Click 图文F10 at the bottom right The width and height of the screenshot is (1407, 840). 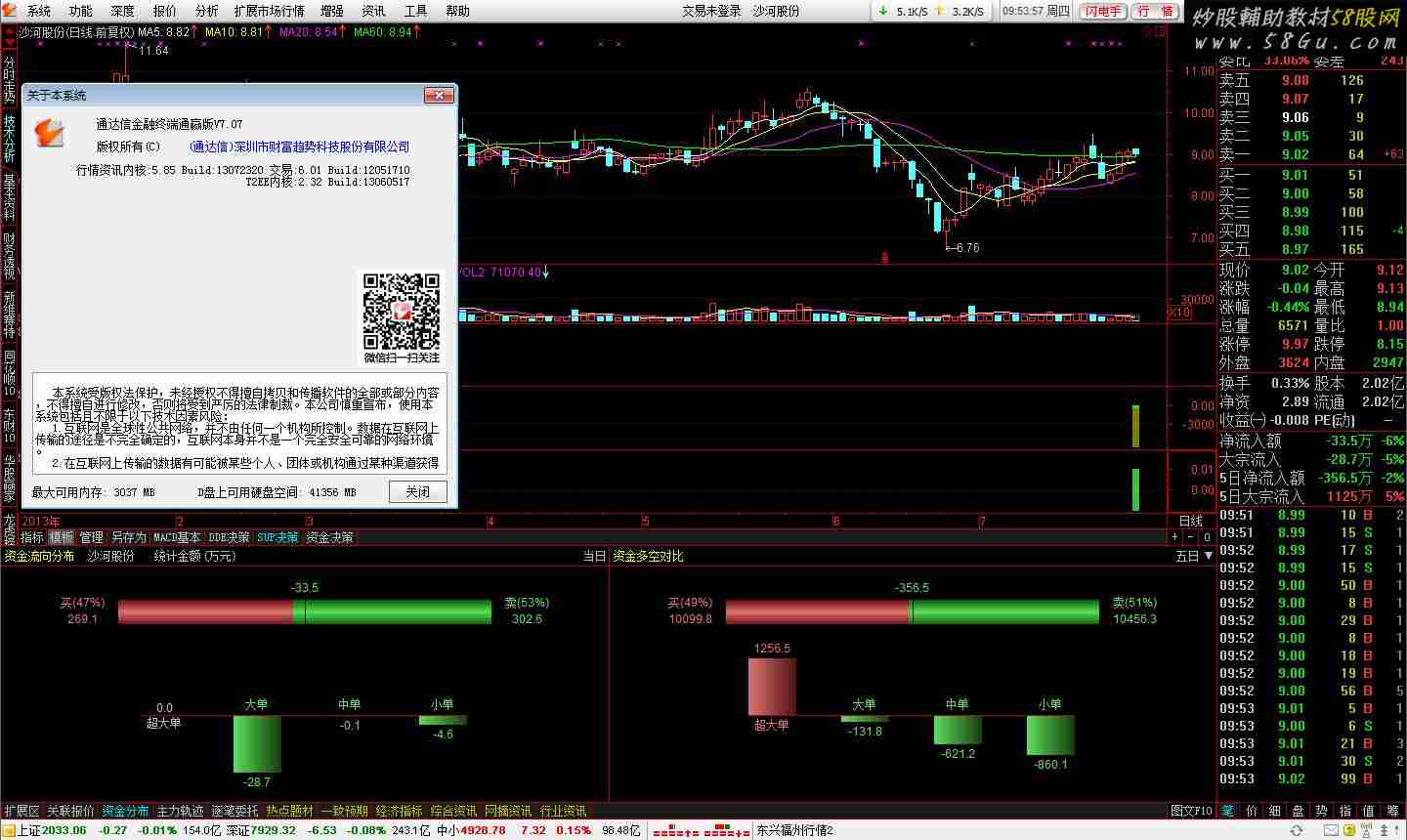(x=1191, y=811)
